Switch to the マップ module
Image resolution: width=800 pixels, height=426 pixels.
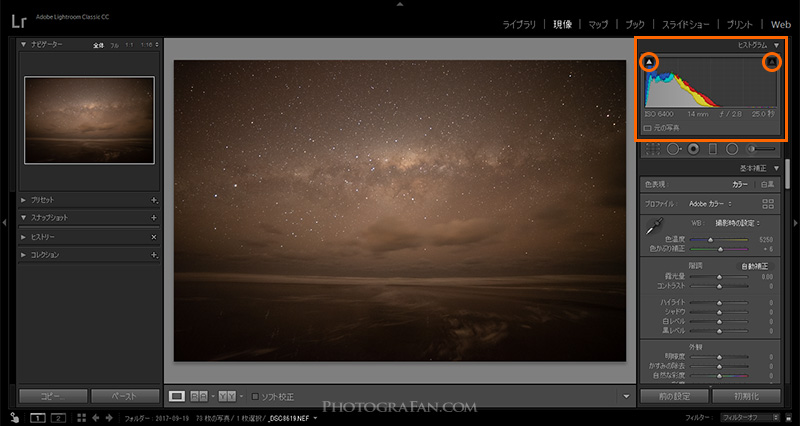click(598, 24)
